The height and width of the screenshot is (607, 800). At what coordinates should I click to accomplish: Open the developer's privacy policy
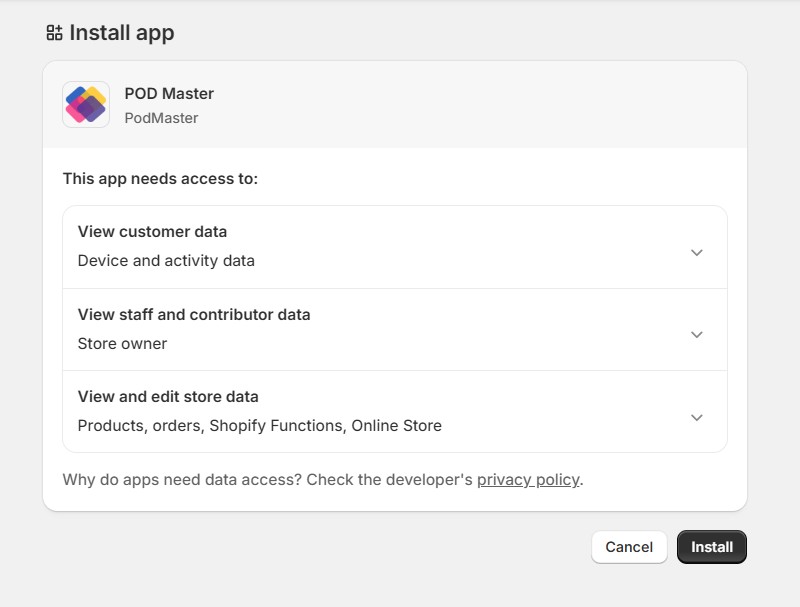click(528, 480)
